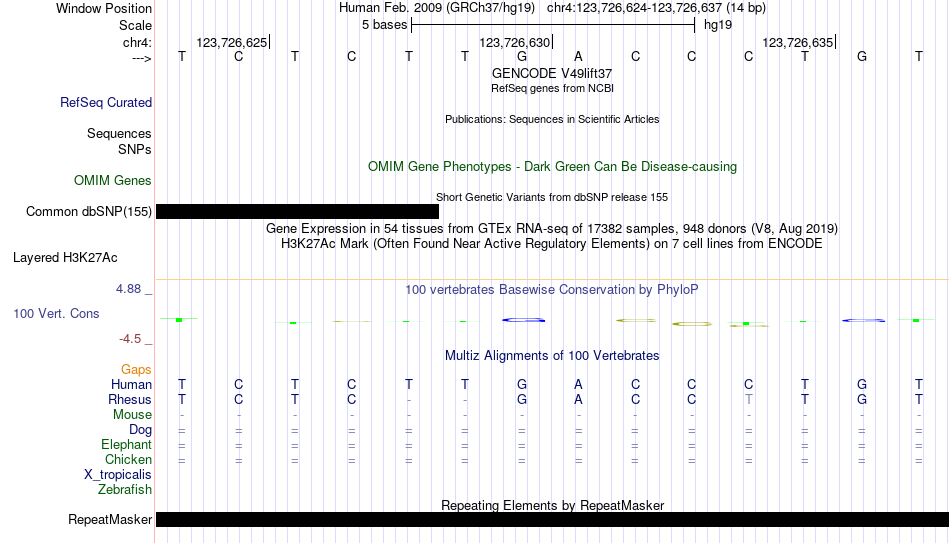Click the 4.88 upper scale value

pos(128,289)
